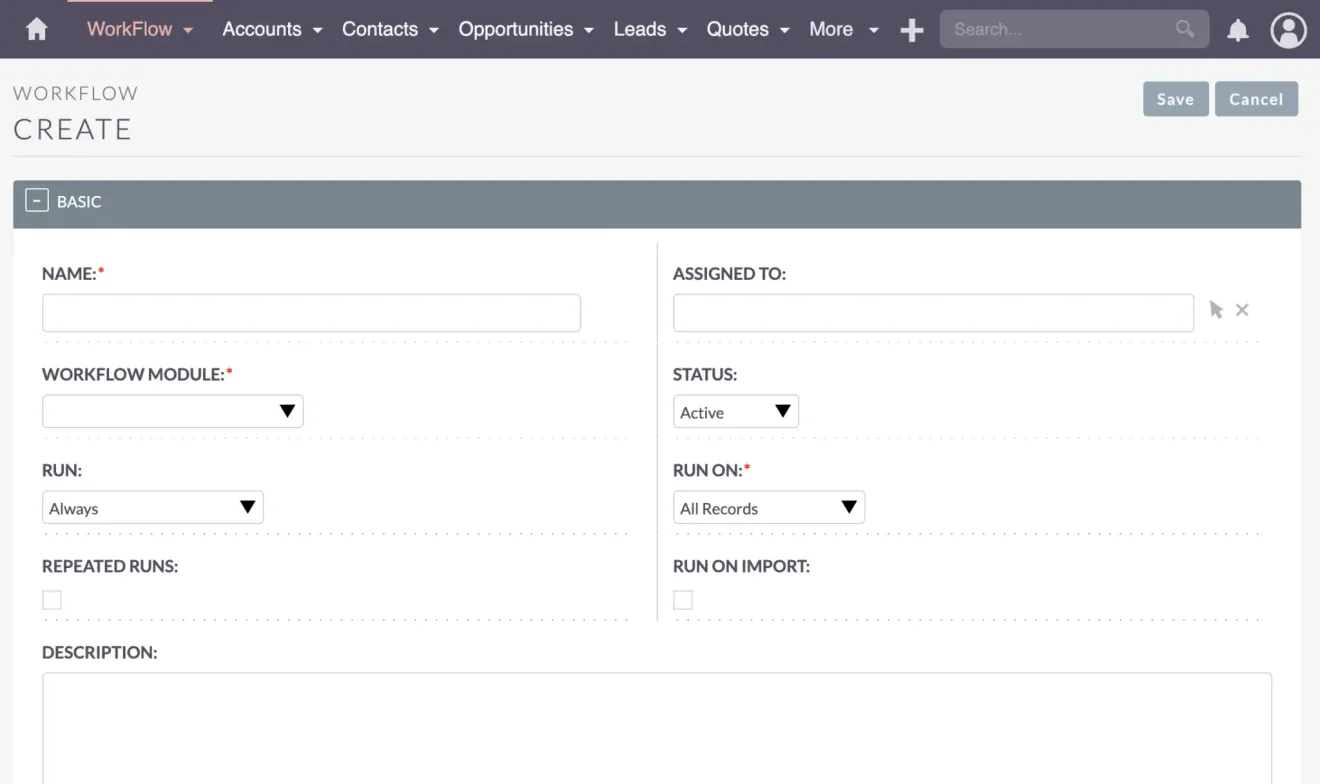Collapse the BASIC panel
Image resolution: width=1320 pixels, height=784 pixels.
tap(36, 199)
